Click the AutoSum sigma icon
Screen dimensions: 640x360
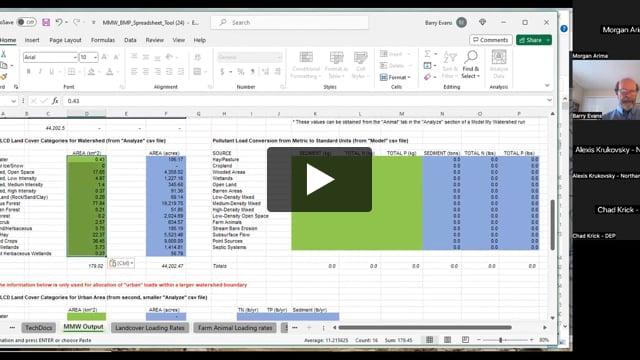click(x=427, y=54)
